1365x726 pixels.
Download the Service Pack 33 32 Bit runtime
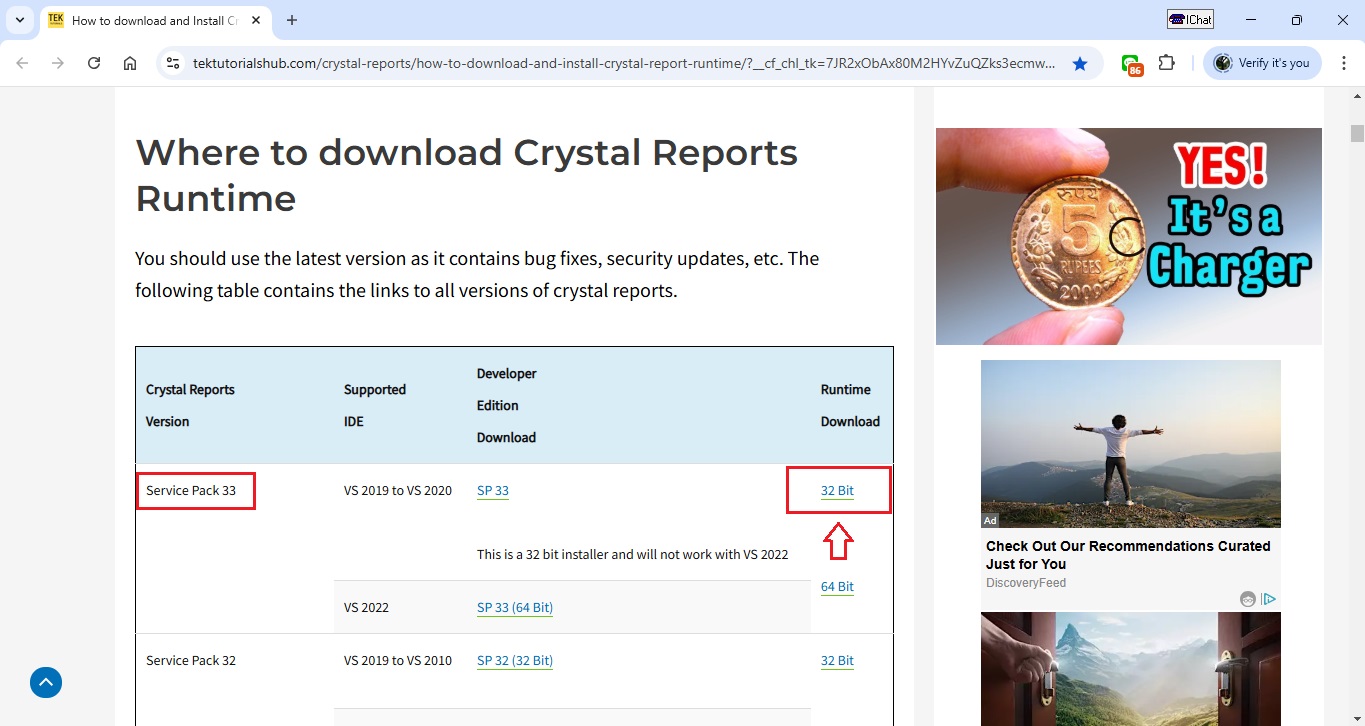[837, 491]
